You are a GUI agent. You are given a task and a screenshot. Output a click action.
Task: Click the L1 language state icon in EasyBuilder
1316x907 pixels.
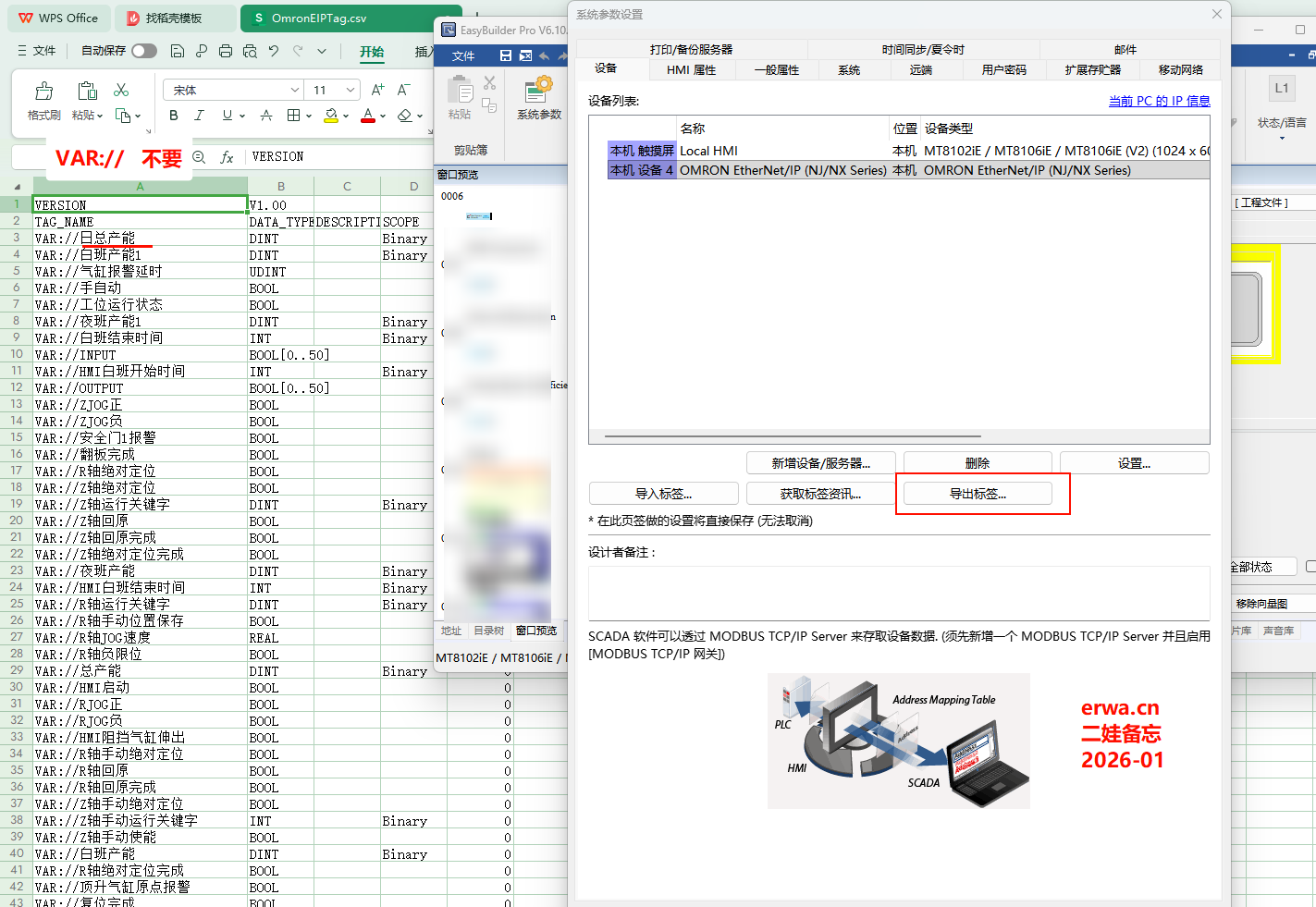(1282, 89)
